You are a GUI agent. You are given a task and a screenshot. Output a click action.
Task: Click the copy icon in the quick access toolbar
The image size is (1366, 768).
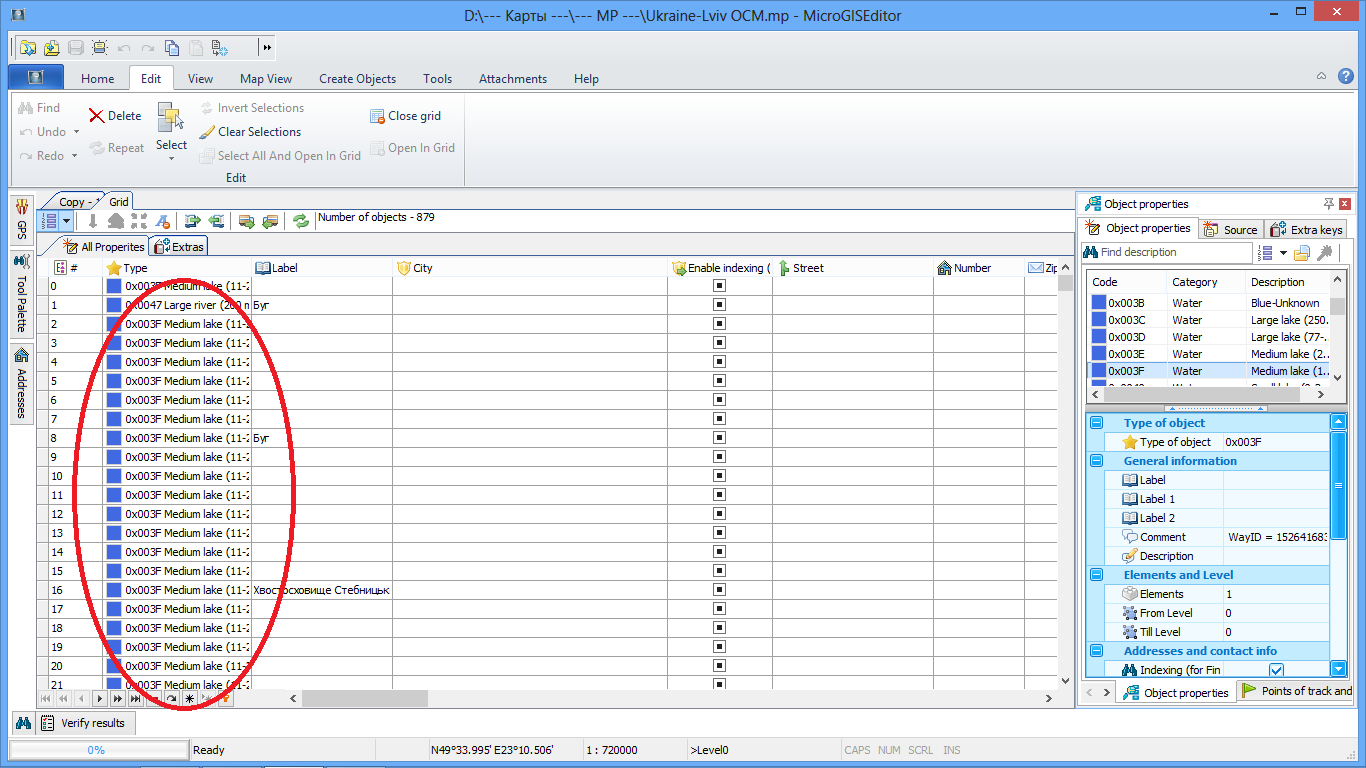click(x=172, y=47)
